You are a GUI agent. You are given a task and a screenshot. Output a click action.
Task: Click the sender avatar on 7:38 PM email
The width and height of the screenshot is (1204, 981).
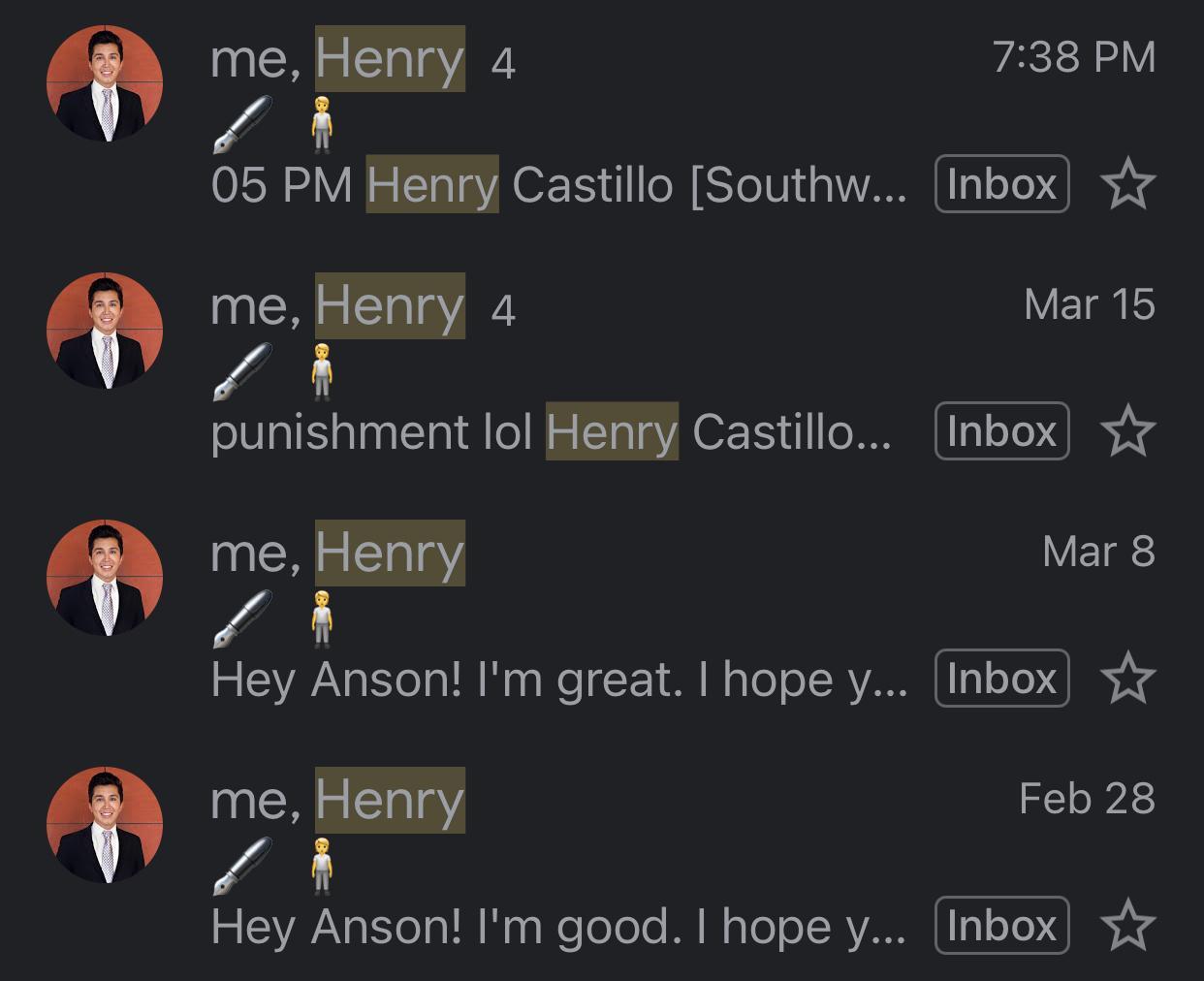tap(105, 84)
